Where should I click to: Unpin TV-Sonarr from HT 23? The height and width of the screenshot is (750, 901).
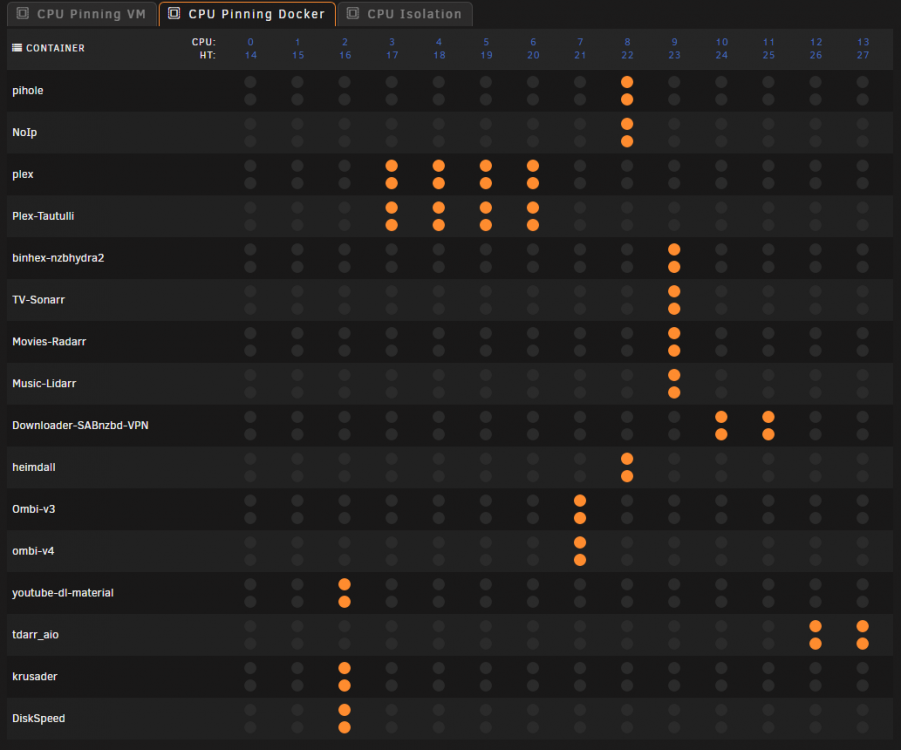coord(674,309)
